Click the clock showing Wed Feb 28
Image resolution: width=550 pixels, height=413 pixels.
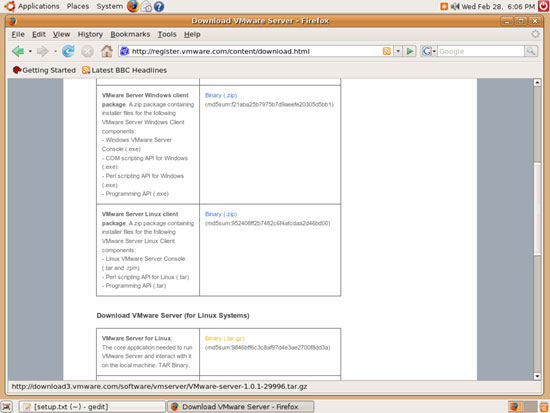(498, 7)
